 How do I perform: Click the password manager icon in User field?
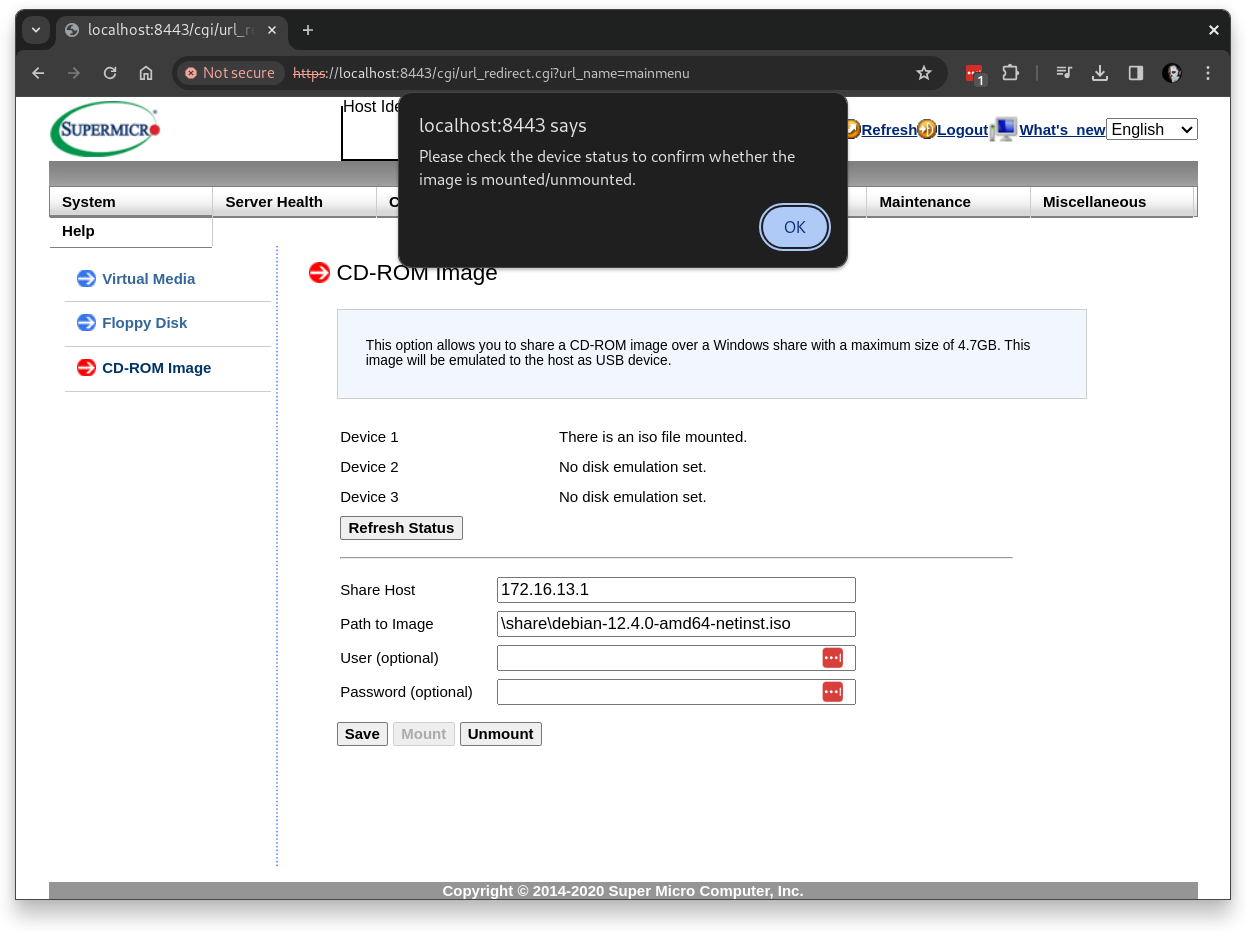click(x=832, y=658)
